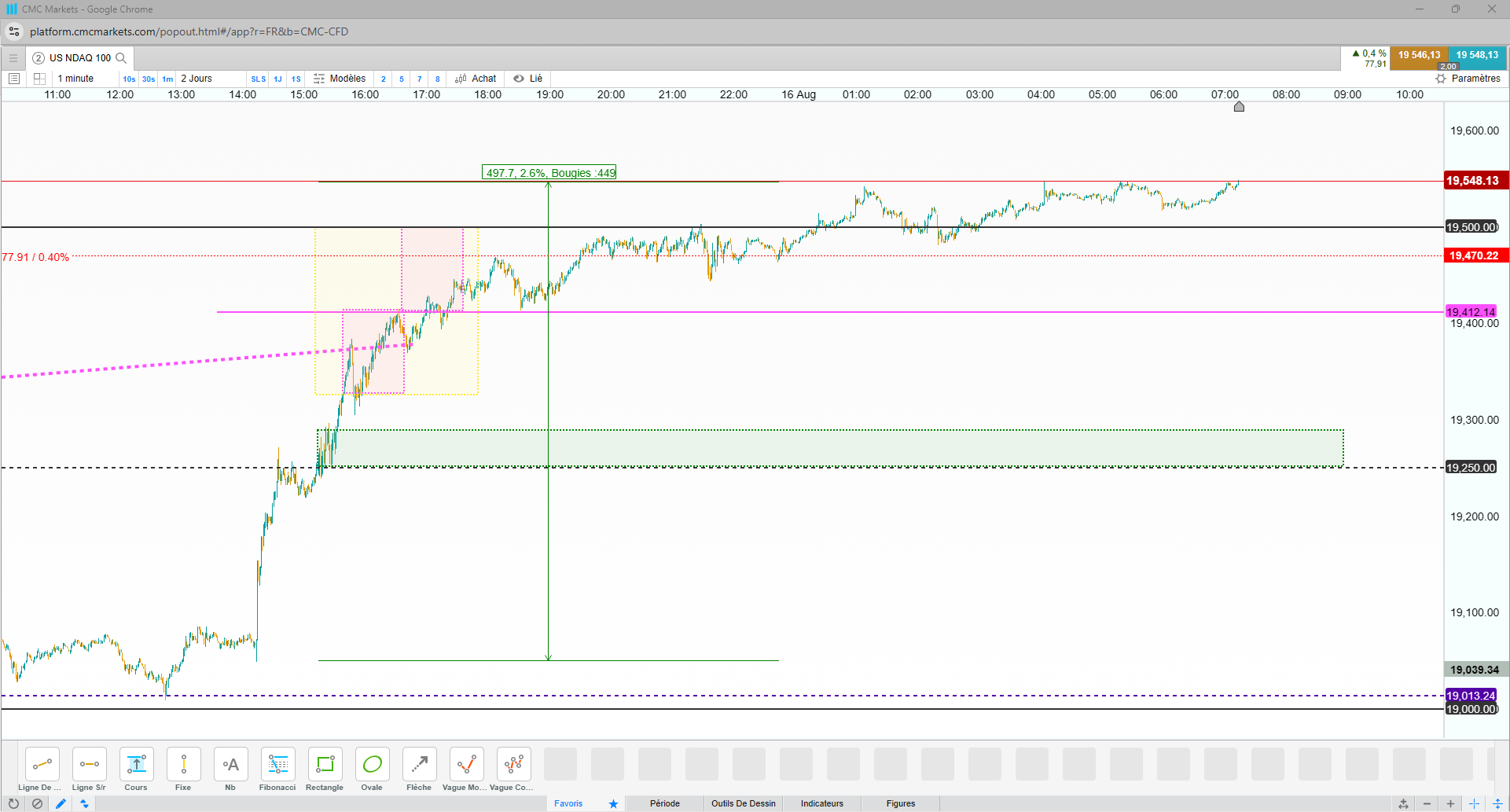Screen dimensions: 1510x812
Task: Click the search icon next to US NDAQ 100
Action: click(121, 58)
